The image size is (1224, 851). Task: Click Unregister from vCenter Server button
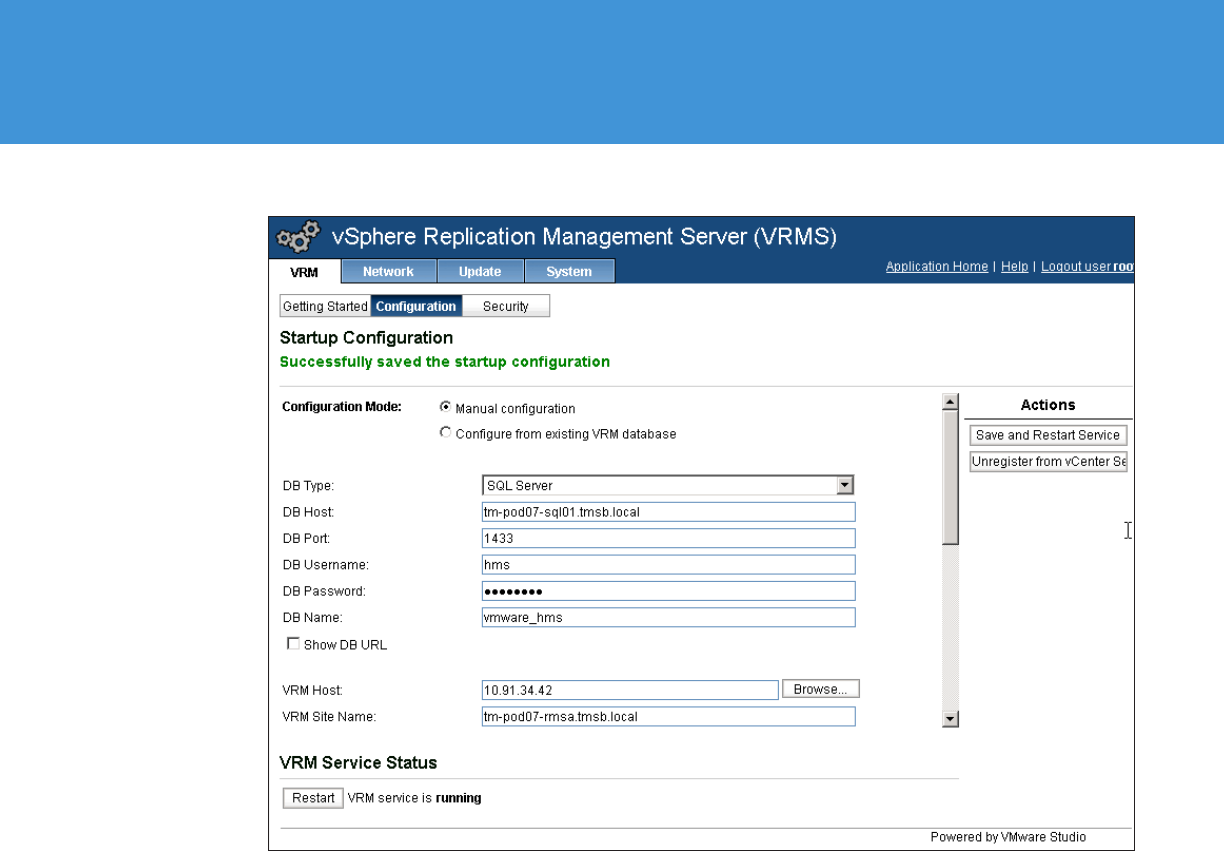[1048, 462]
